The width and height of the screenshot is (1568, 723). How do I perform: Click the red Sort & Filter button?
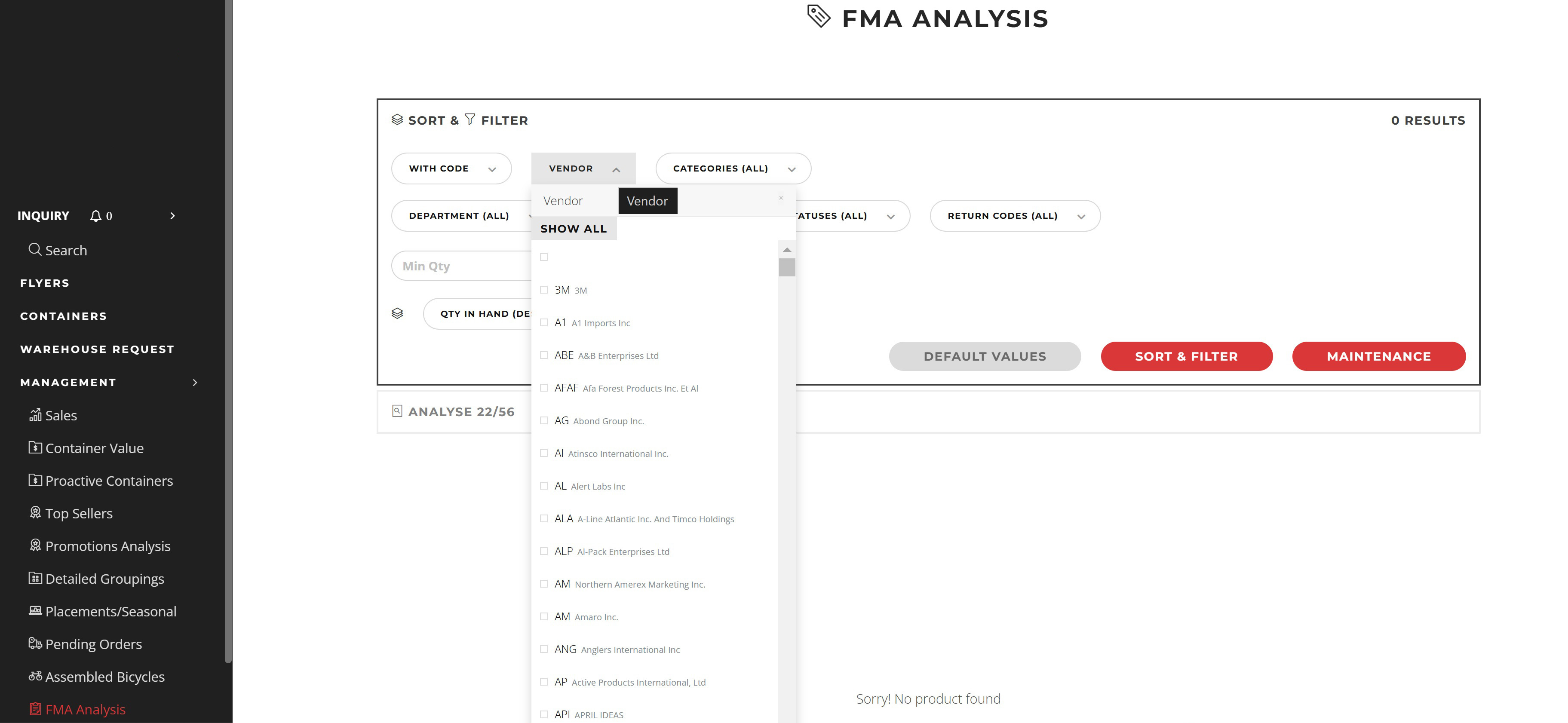[1186, 356]
